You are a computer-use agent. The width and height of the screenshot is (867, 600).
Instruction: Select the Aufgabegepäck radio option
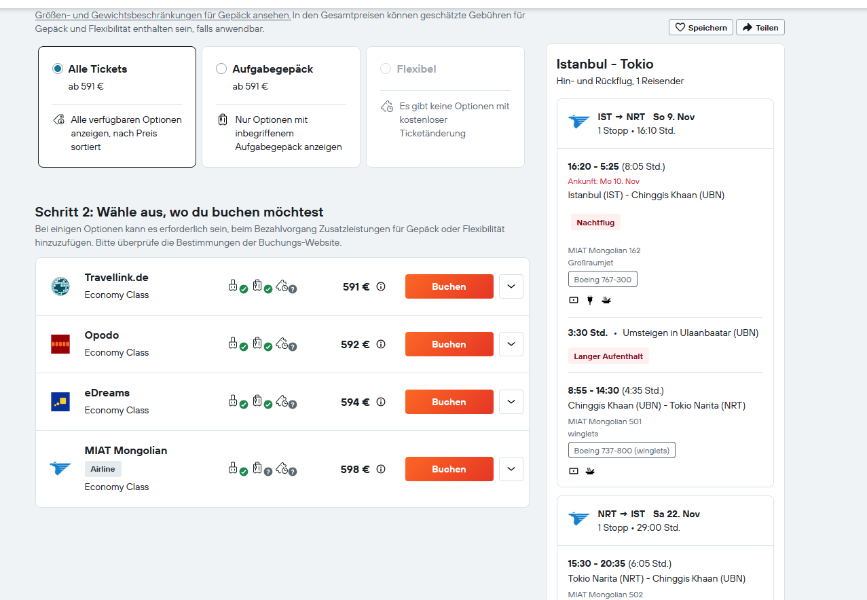221,69
